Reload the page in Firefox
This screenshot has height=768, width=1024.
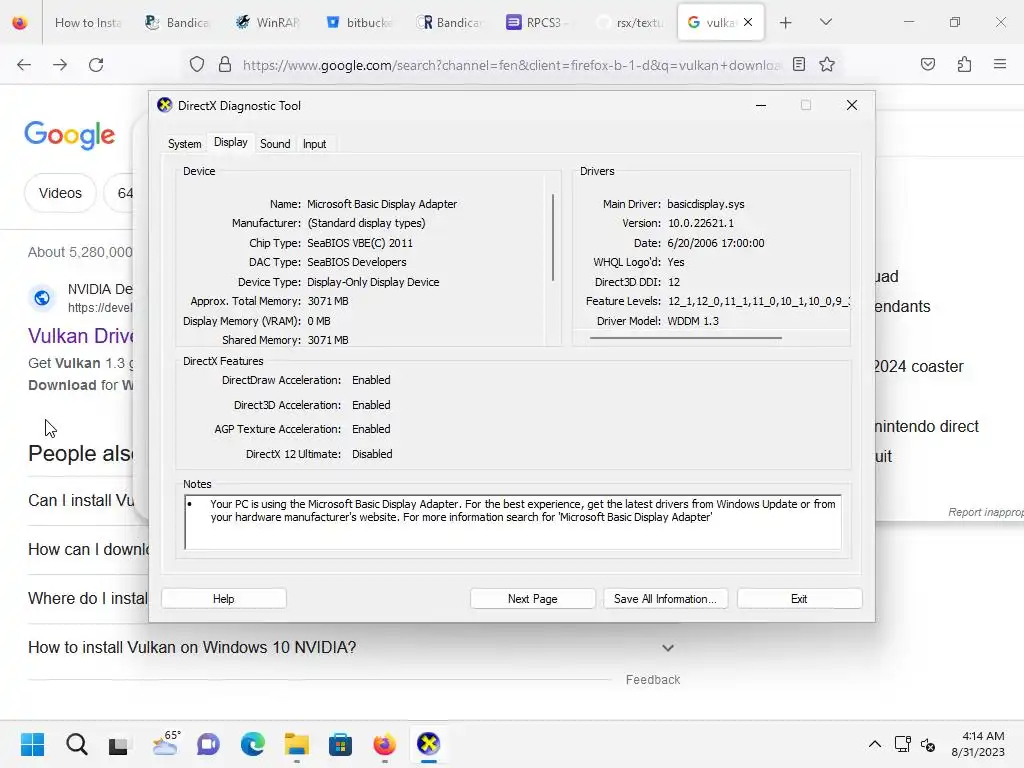tap(96, 65)
